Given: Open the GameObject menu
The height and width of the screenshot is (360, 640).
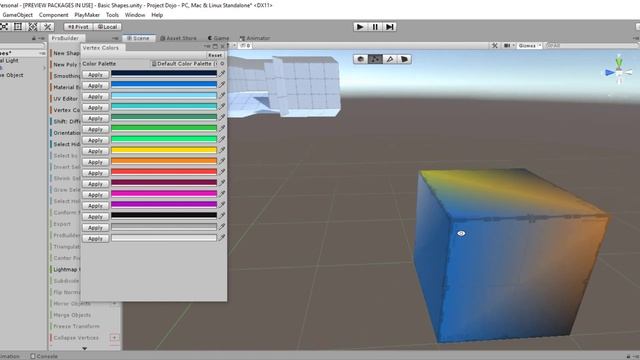Looking at the screenshot, I should point(18,15).
